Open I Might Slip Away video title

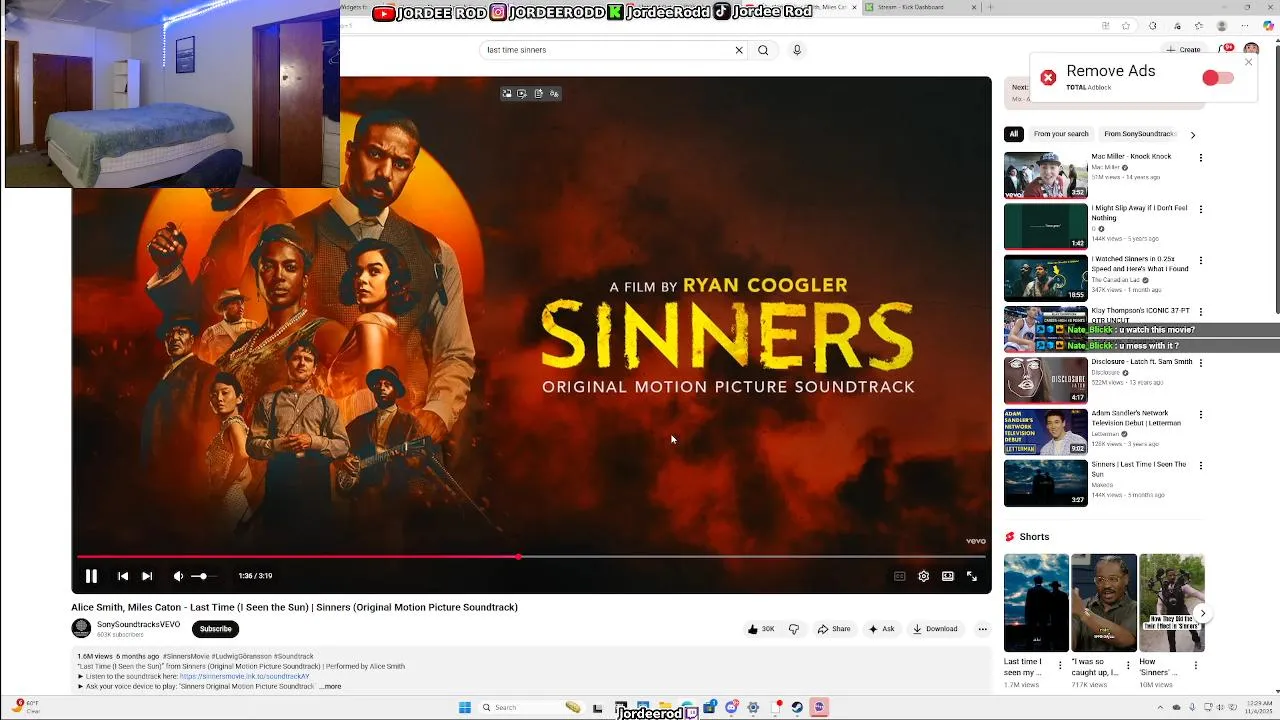pyautogui.click(x=1139, y=213)
